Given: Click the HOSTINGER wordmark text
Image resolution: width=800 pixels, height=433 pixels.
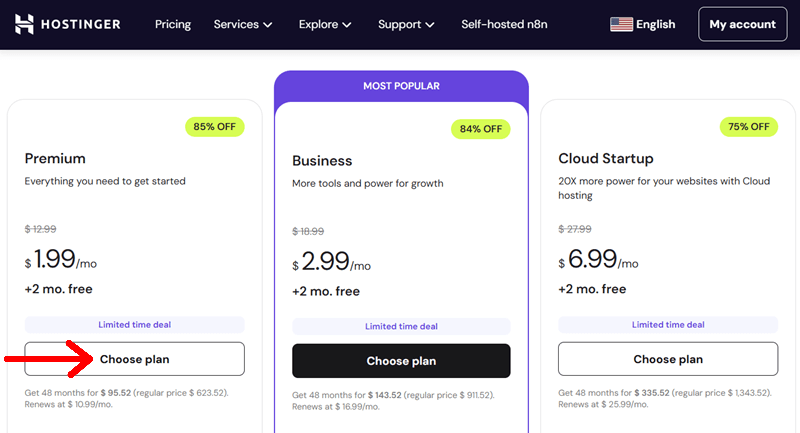Looking at the screenshot, I should 81,24.
